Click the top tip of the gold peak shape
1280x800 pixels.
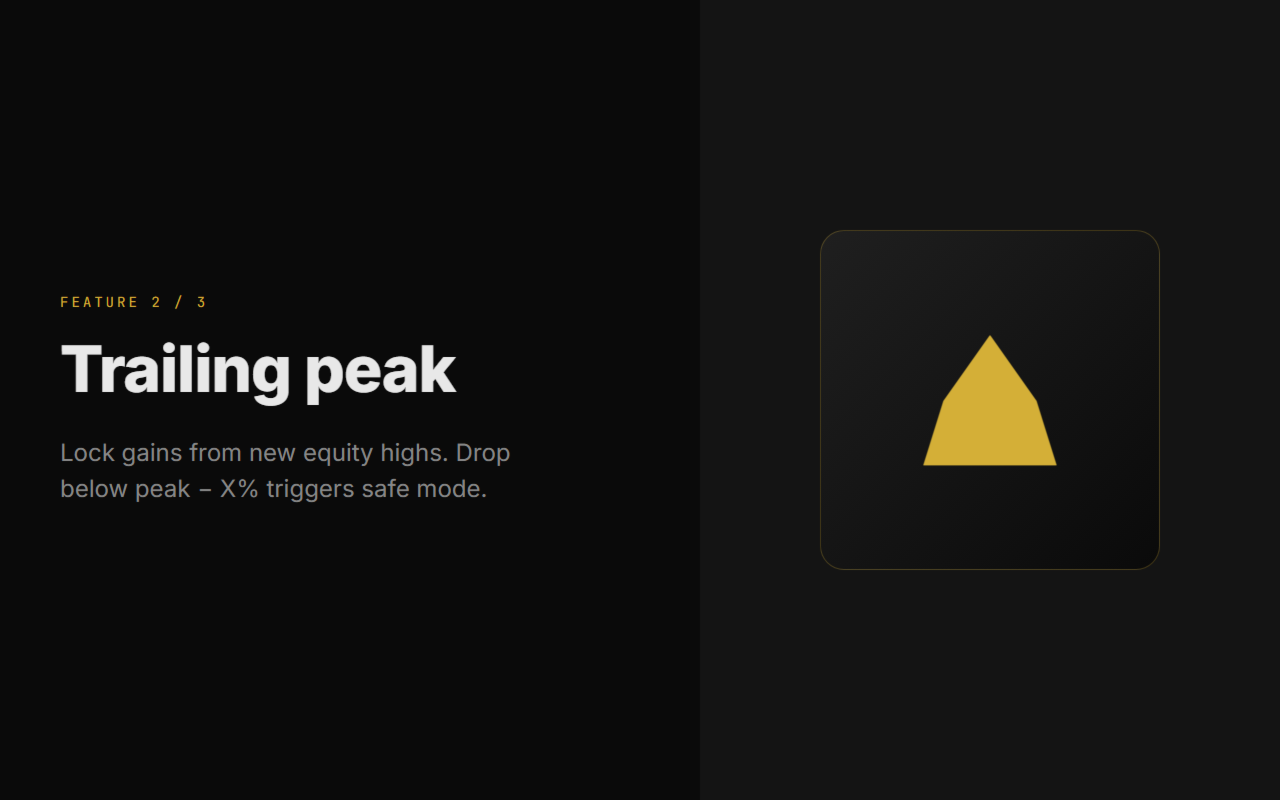click(990, 338)
